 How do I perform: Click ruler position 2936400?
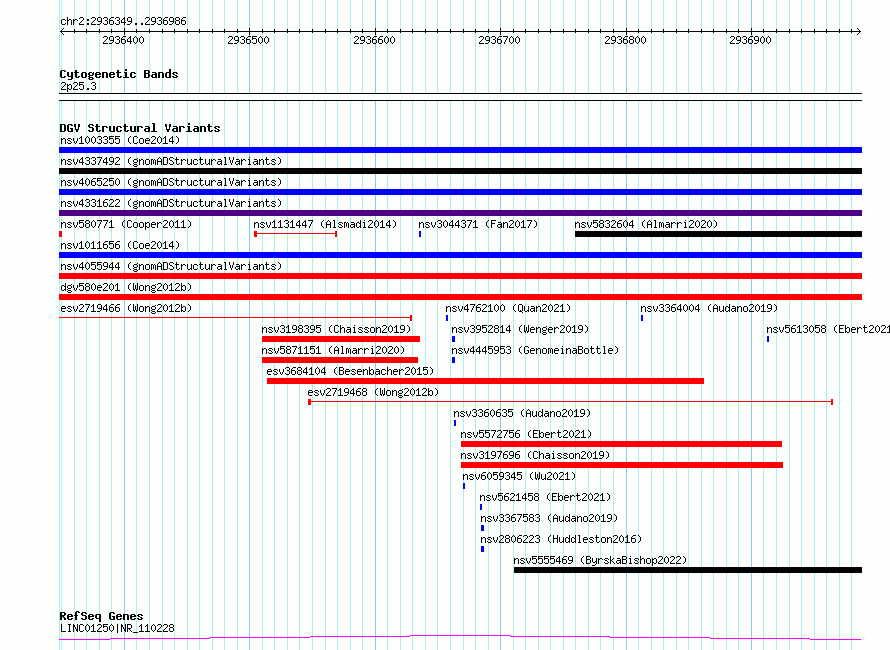tap(123, 40)
